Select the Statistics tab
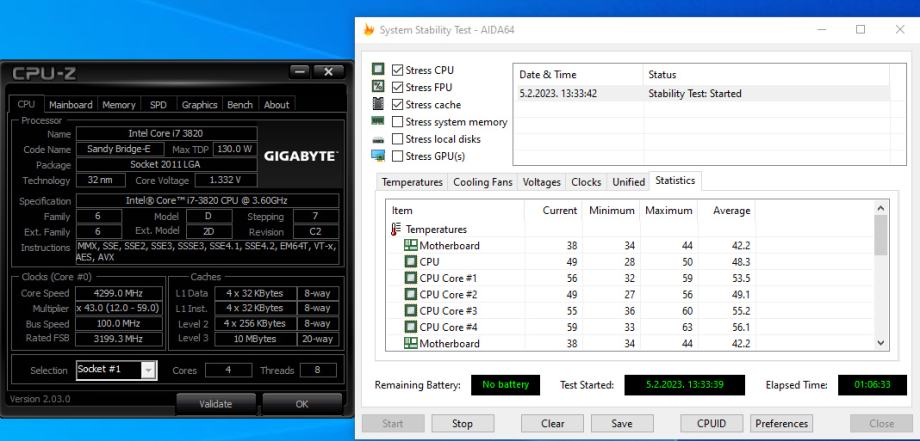Screen dimensions: 920x441 pos(675,181)
